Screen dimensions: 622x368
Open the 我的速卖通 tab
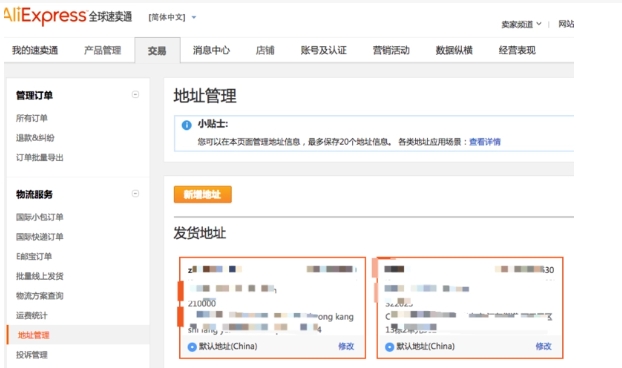(x=35, y=50)
